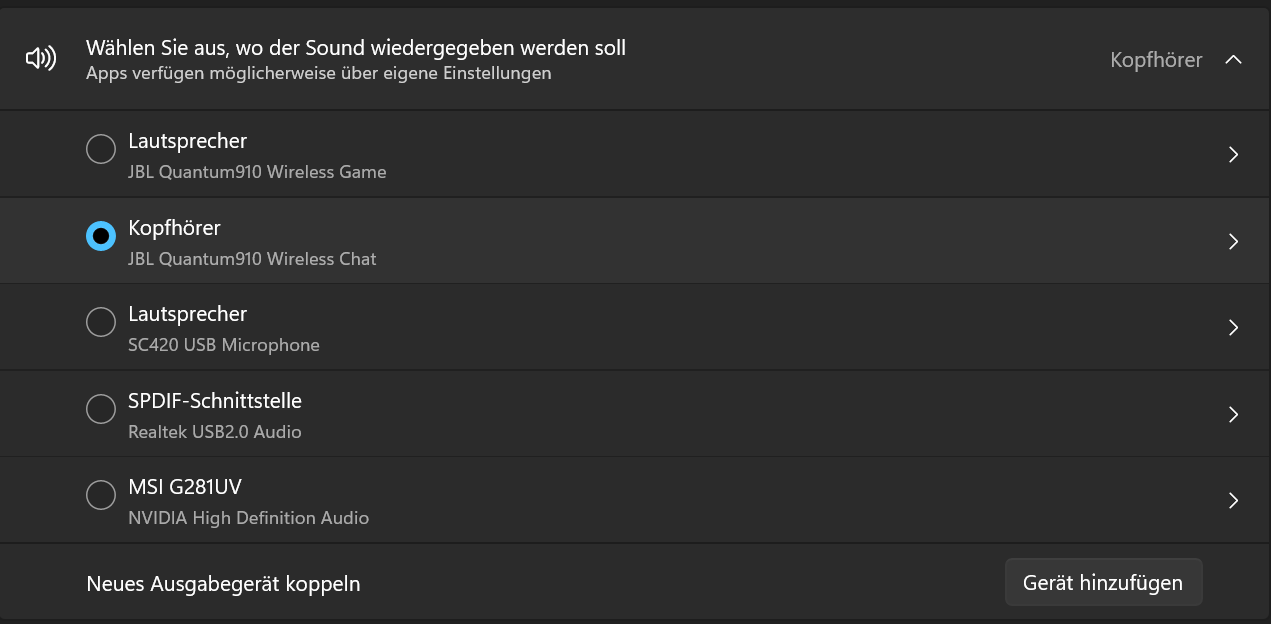Open JBL Quantum910 Wireless Game properties arrow

coord(1233,155)
